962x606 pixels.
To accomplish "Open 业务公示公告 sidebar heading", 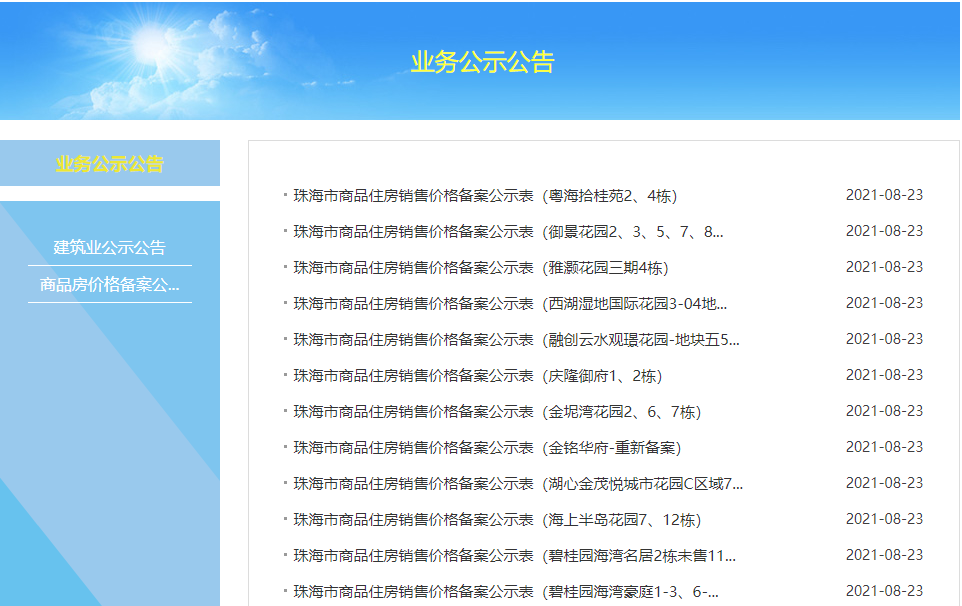I will [110, 164].
